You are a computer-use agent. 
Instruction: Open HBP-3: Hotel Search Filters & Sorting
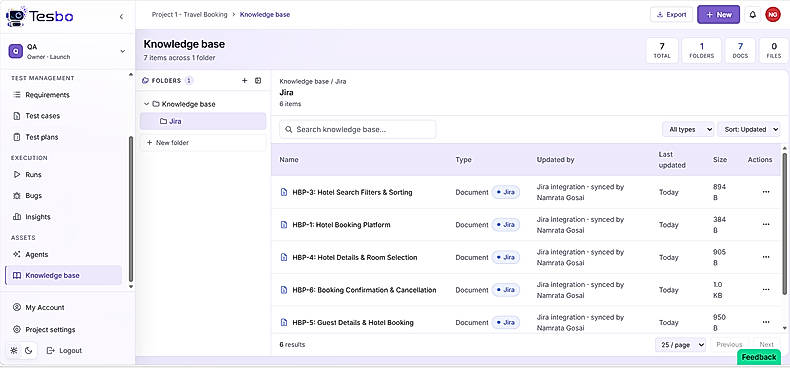(x=352, y=192)
